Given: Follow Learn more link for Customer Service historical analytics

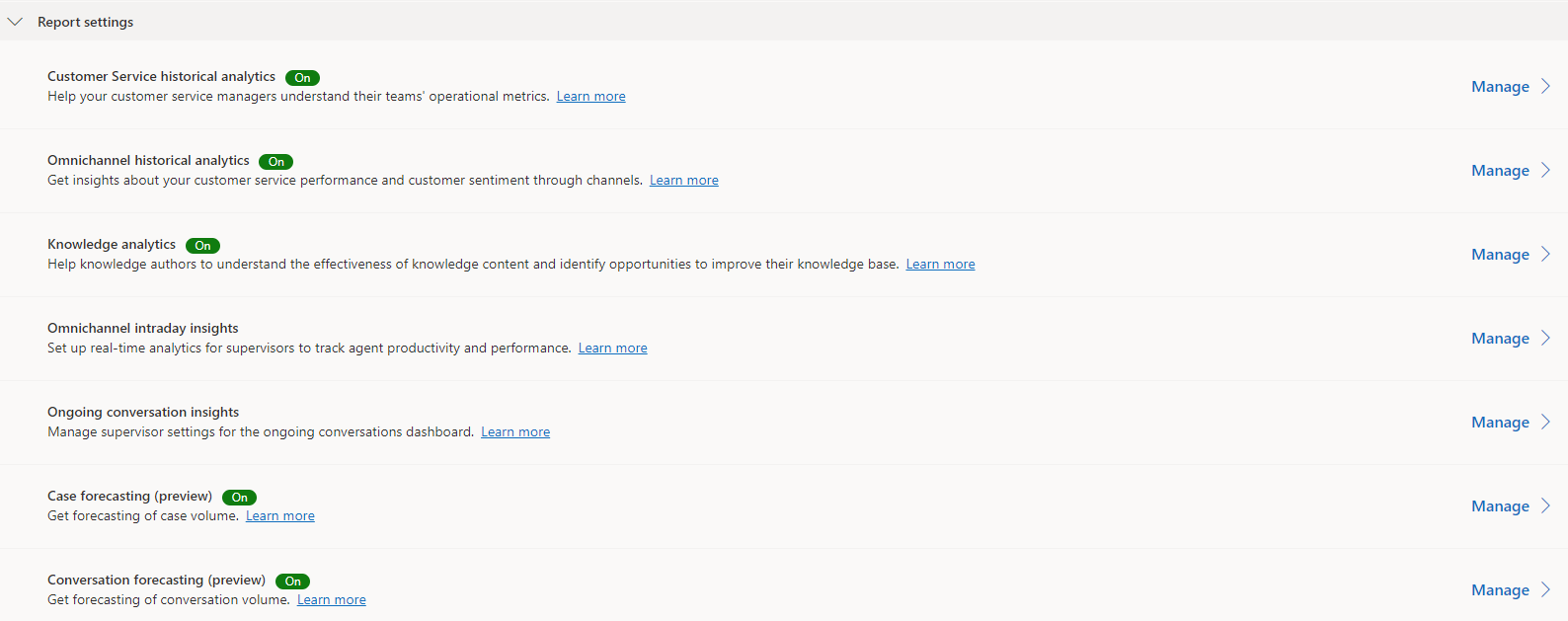Looking at the screenshot, I should point(590,97).
